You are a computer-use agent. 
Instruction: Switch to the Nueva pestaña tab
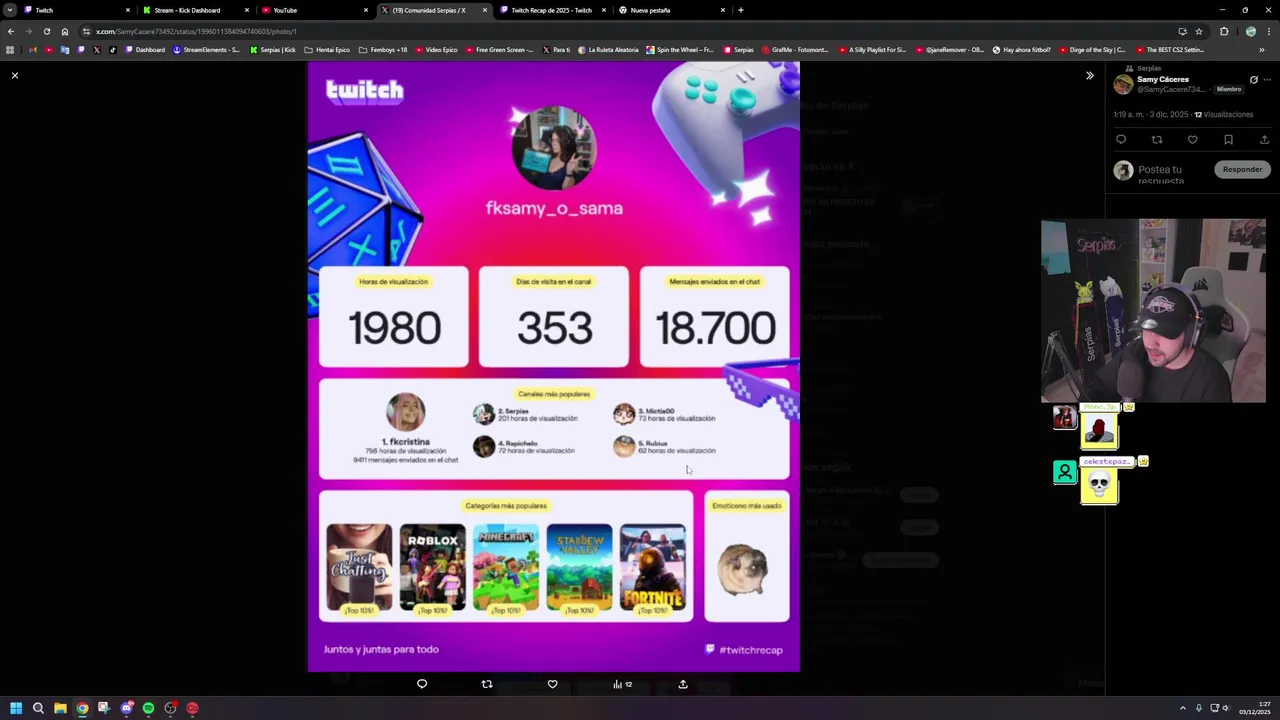[x=671, y=10]
